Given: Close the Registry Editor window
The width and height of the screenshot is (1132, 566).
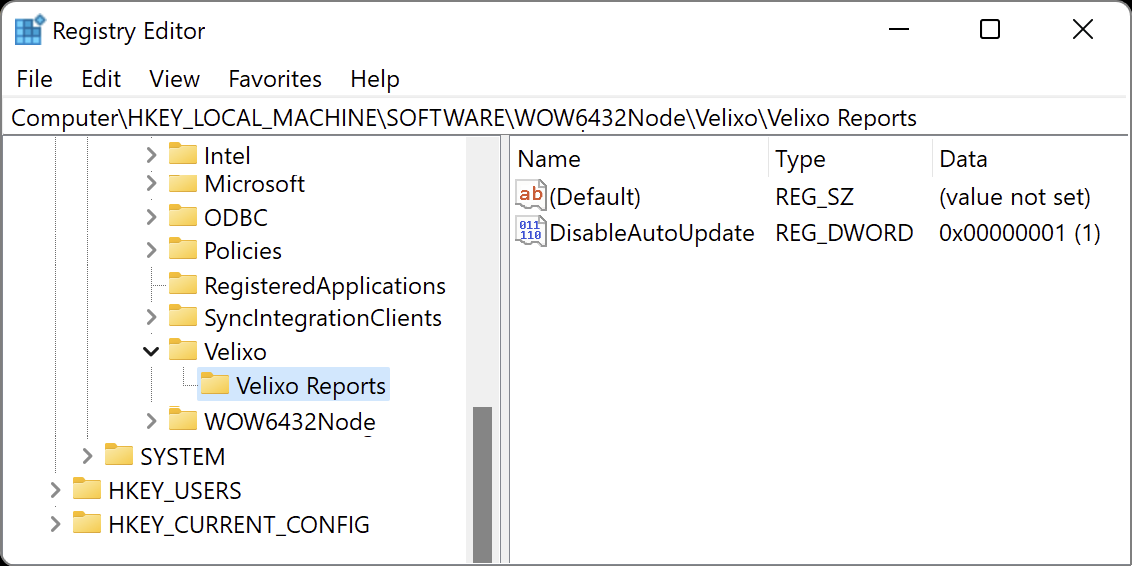Looking at the screenshot, I should coord(1083,30).
